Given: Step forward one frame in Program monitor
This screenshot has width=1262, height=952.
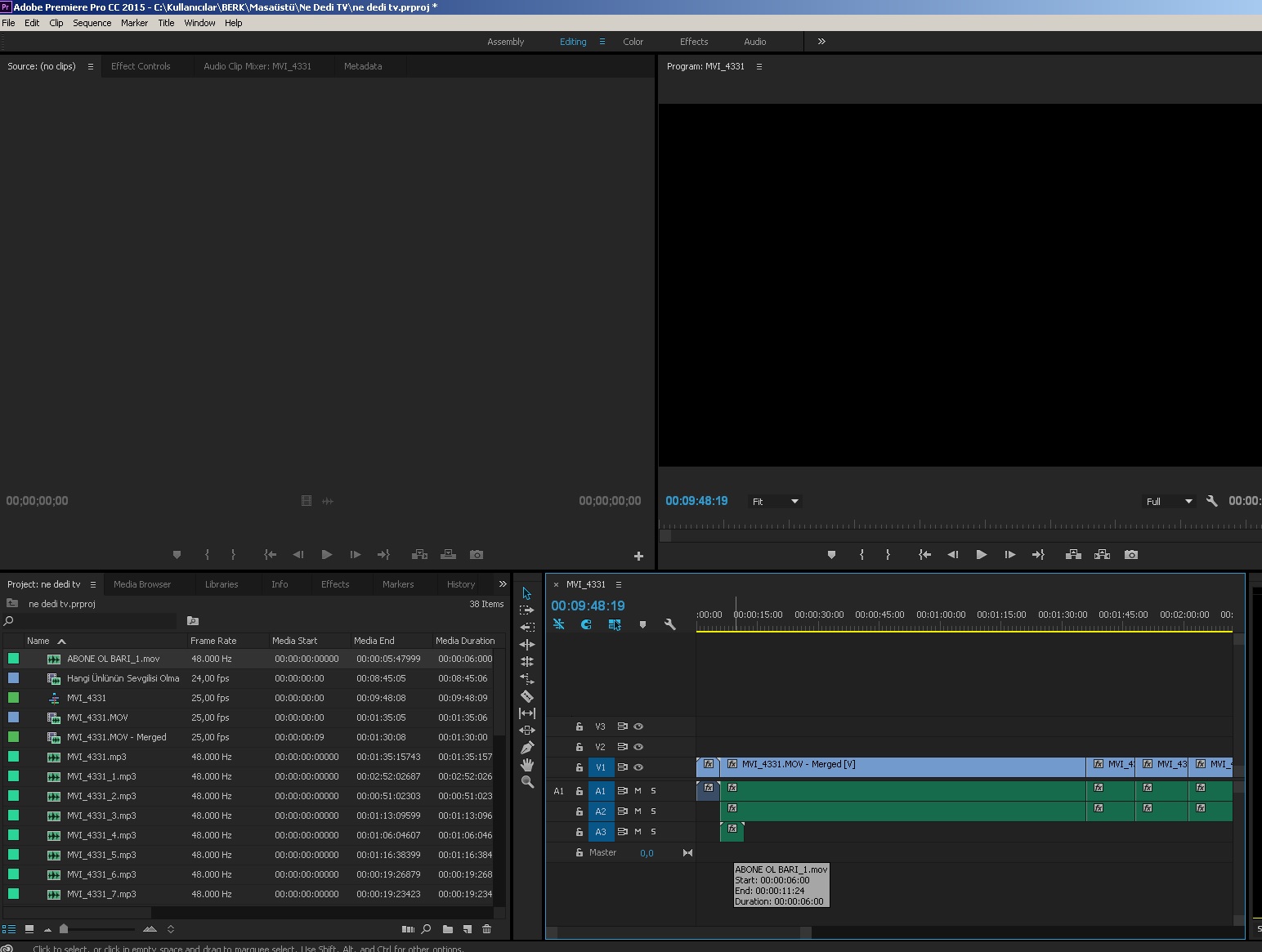Looking at the screenshot, I should (x=1010, y=555).
